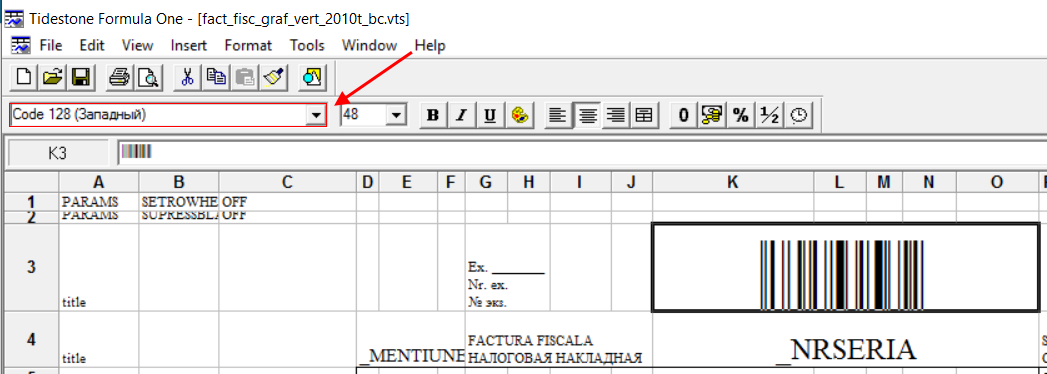Open the View menu
The height and width of the screenshot is (374, 1047).
[x=138, y=45]
